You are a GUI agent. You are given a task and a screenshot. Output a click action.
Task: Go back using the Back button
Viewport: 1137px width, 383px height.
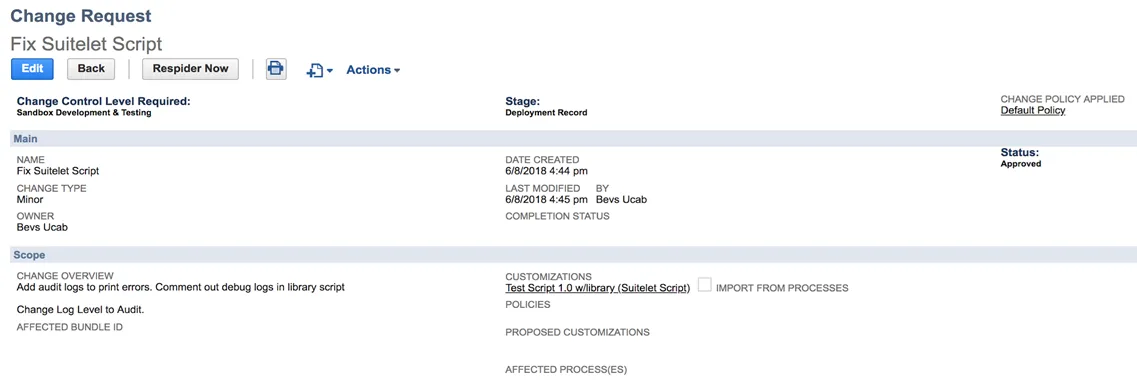[x=91, y=69]
